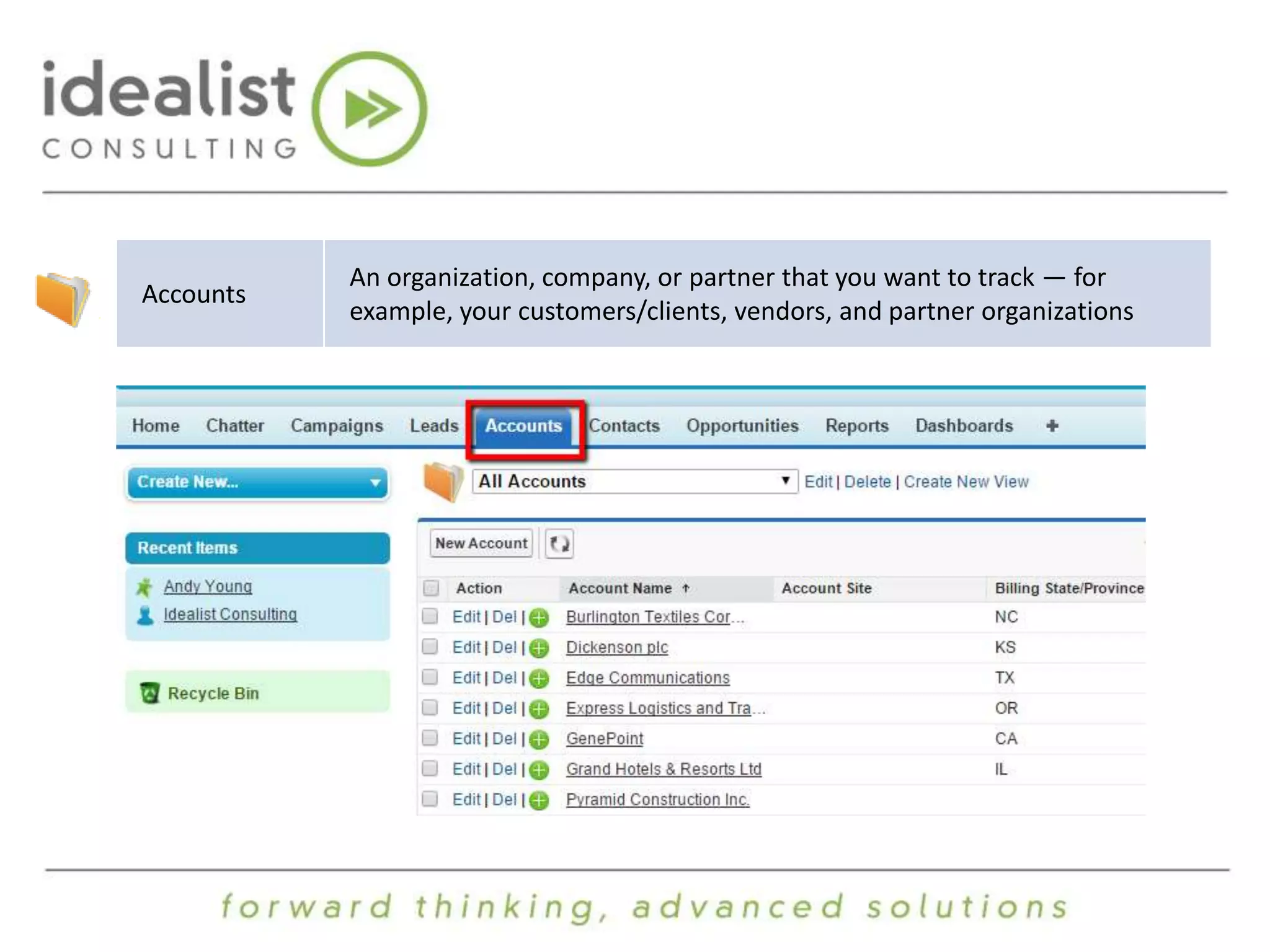1270x952 pixels.
Task: Expand the Create New... dropdown
Action: pyautogui.click(x=257, y=482)
